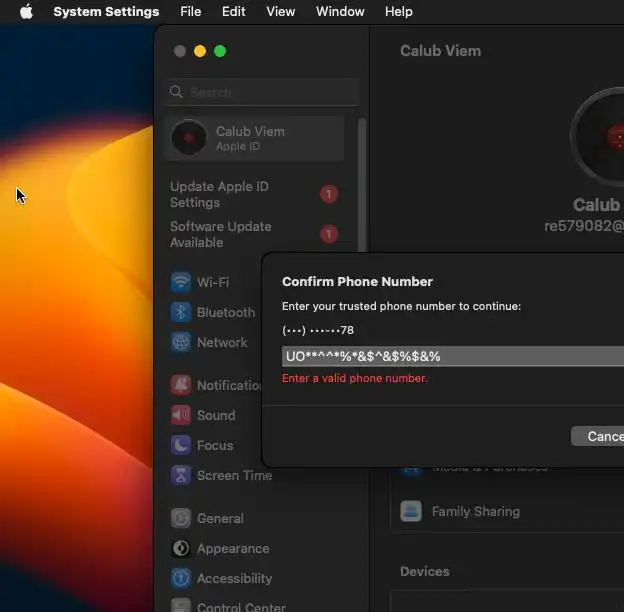Image resolution: width=624 pixels, height=612 pixels.
Task: Click the Cancel button in dialog
Action: (x=598, y=436)
